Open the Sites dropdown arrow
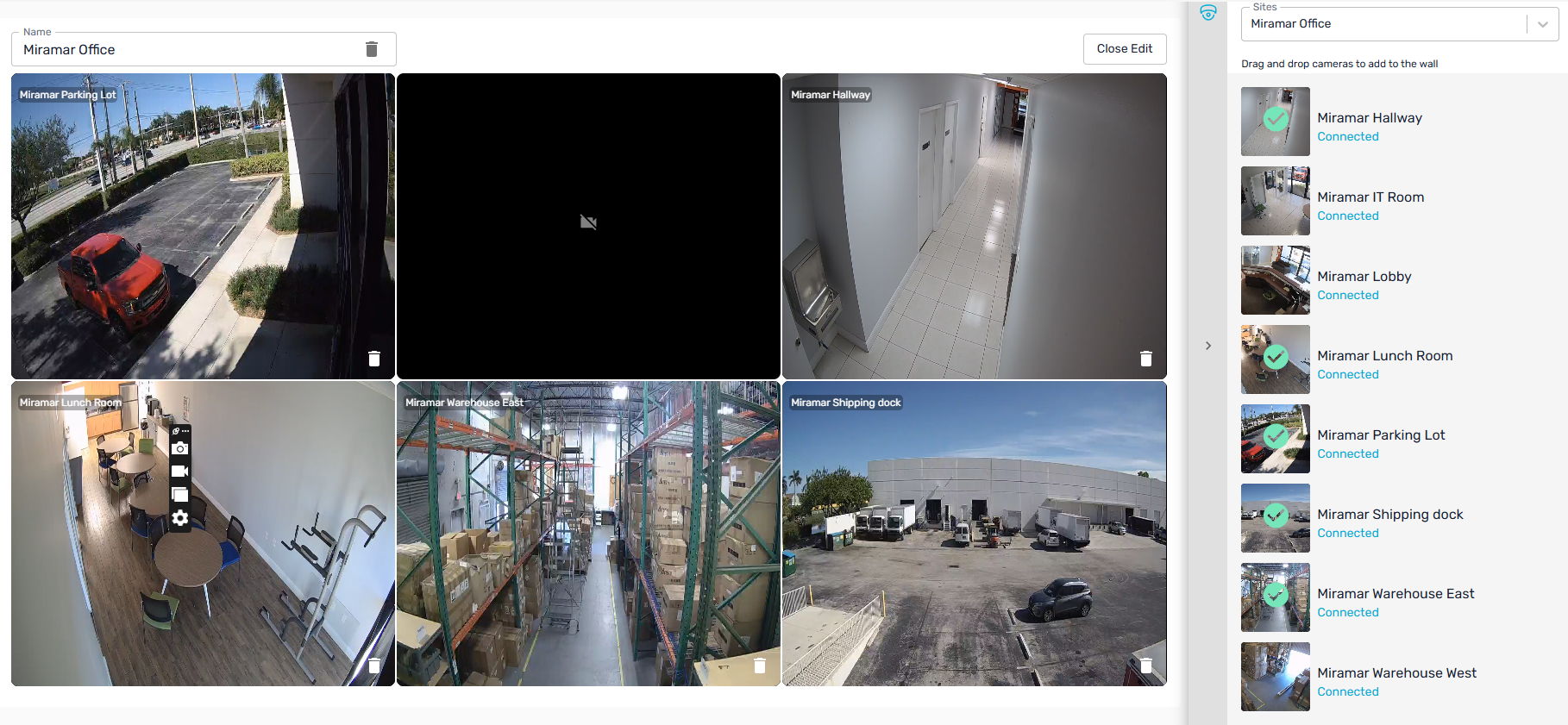This screenshot has width=1568, height=725. [x=1543, y=24]
